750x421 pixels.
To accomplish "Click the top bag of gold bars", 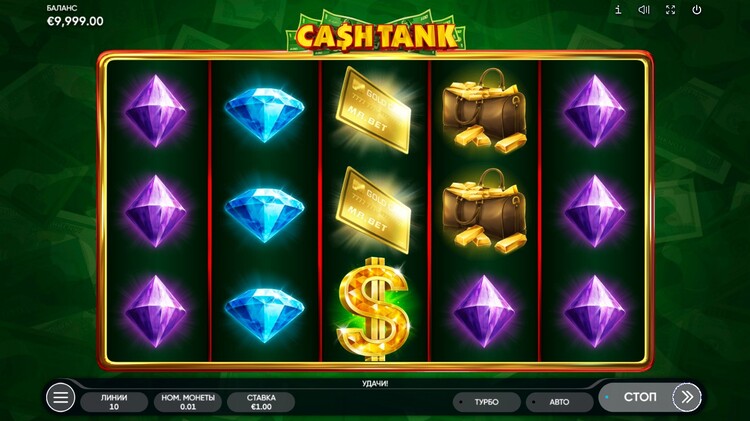I will click(484, 111).
